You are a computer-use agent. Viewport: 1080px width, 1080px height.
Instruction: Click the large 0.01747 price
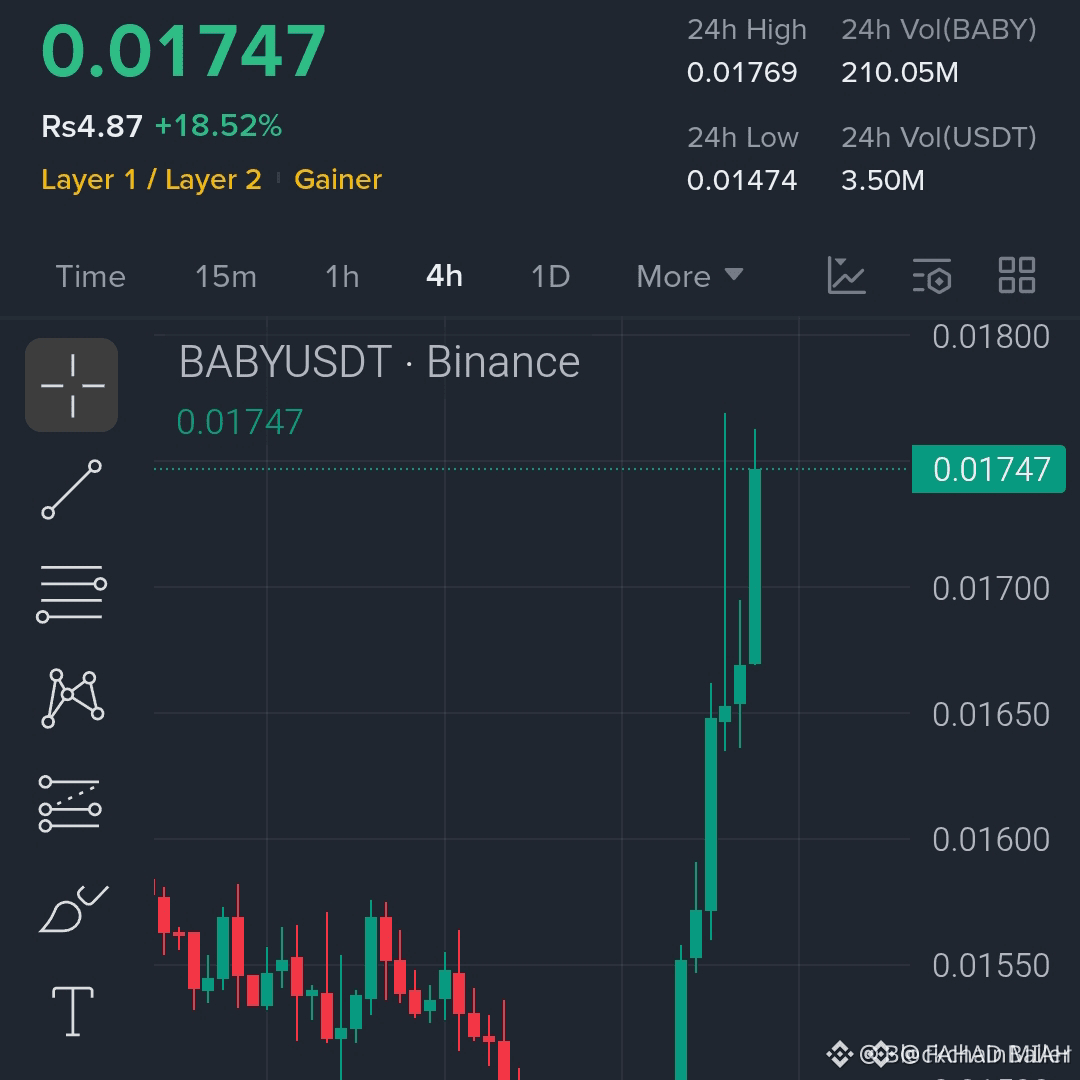[183, 51]
